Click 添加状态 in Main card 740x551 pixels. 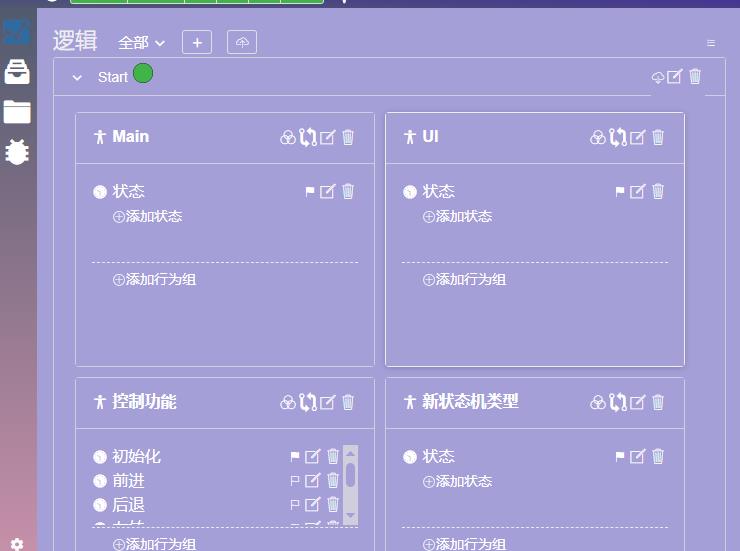[148, 217]
